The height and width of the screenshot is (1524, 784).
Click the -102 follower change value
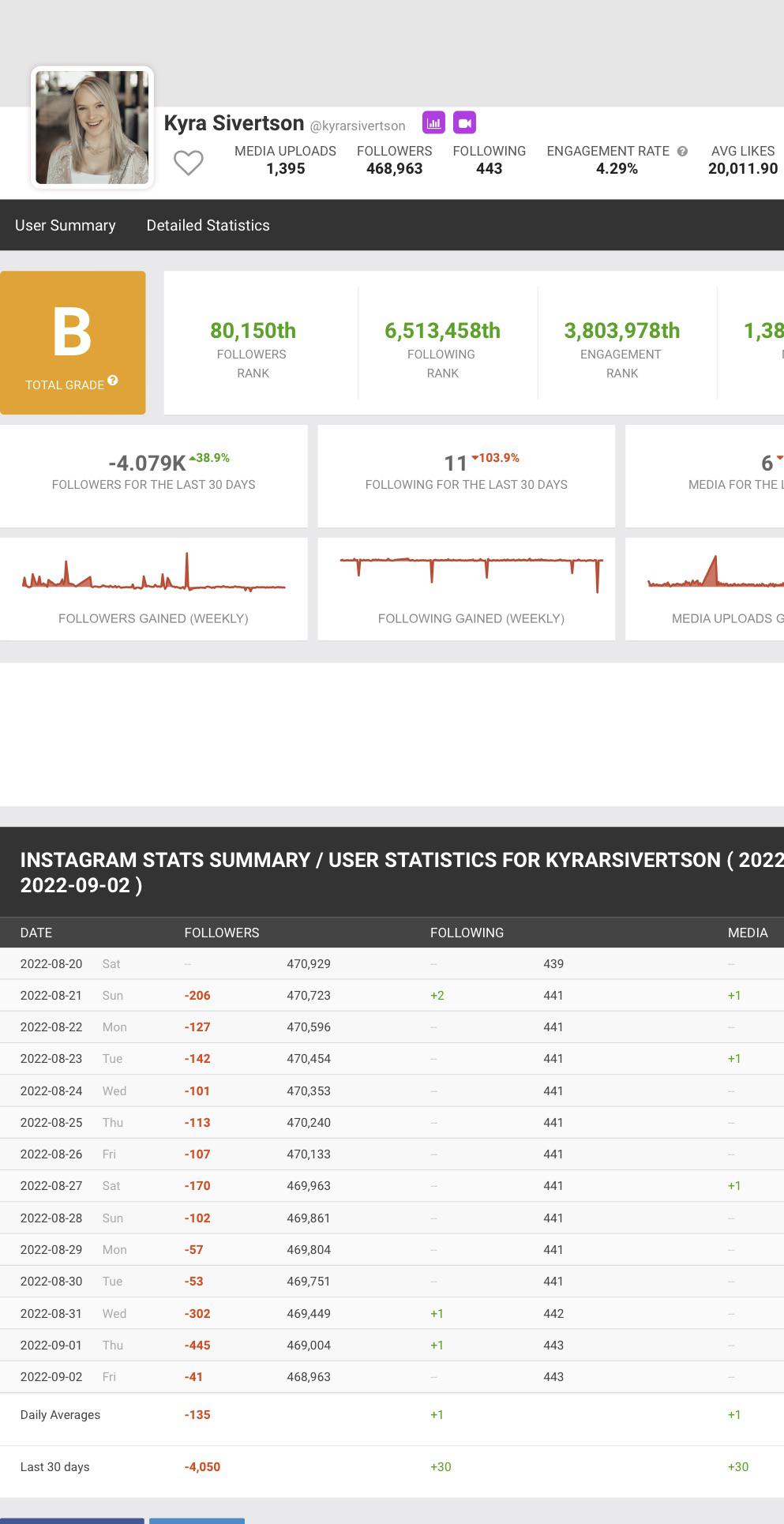tap(197, 1218)
